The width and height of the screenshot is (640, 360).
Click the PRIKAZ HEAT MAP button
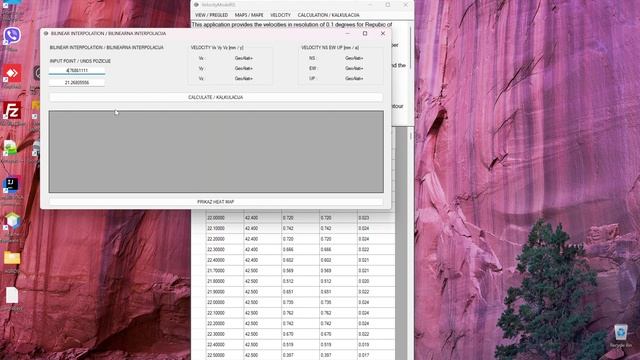pyautogui.click(x=216, y=202)
